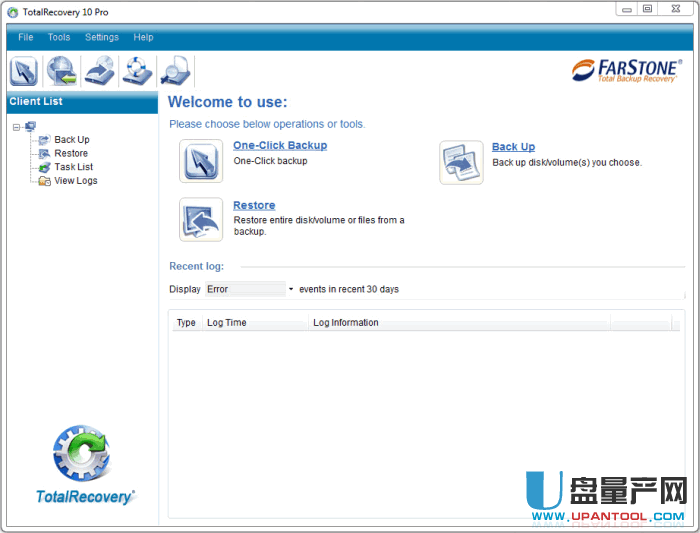Open the Settings menu
Screen dimensions: 700x533
coord(102,37)
